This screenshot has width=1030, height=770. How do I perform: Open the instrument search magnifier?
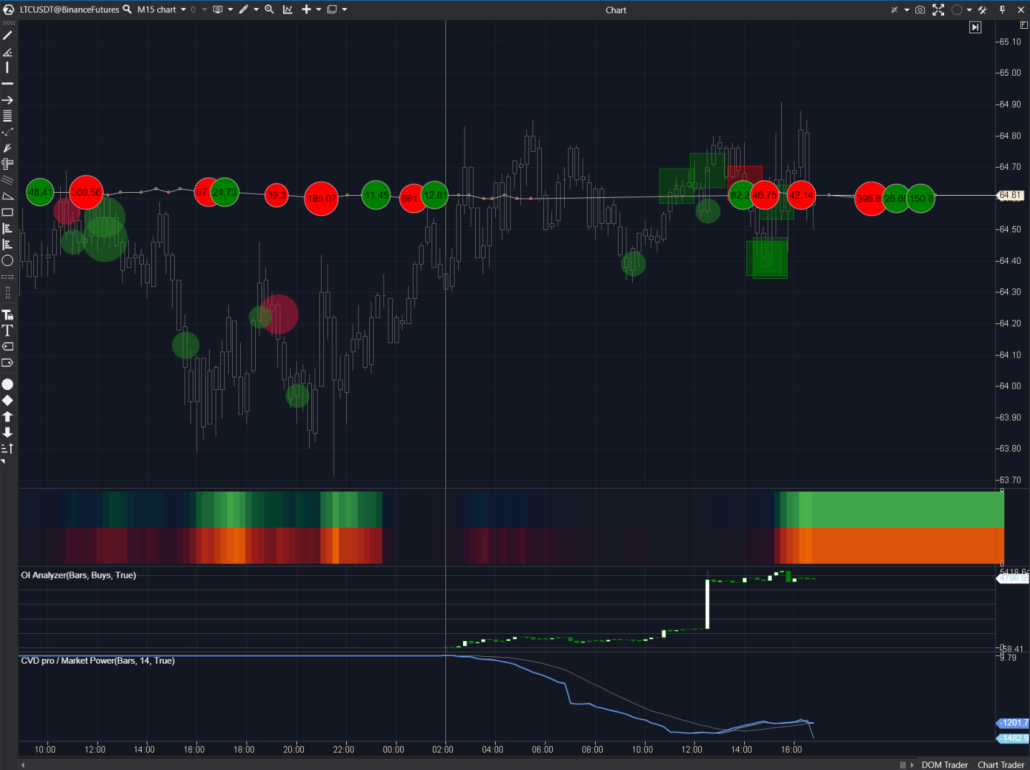click(x=126, y=9)
